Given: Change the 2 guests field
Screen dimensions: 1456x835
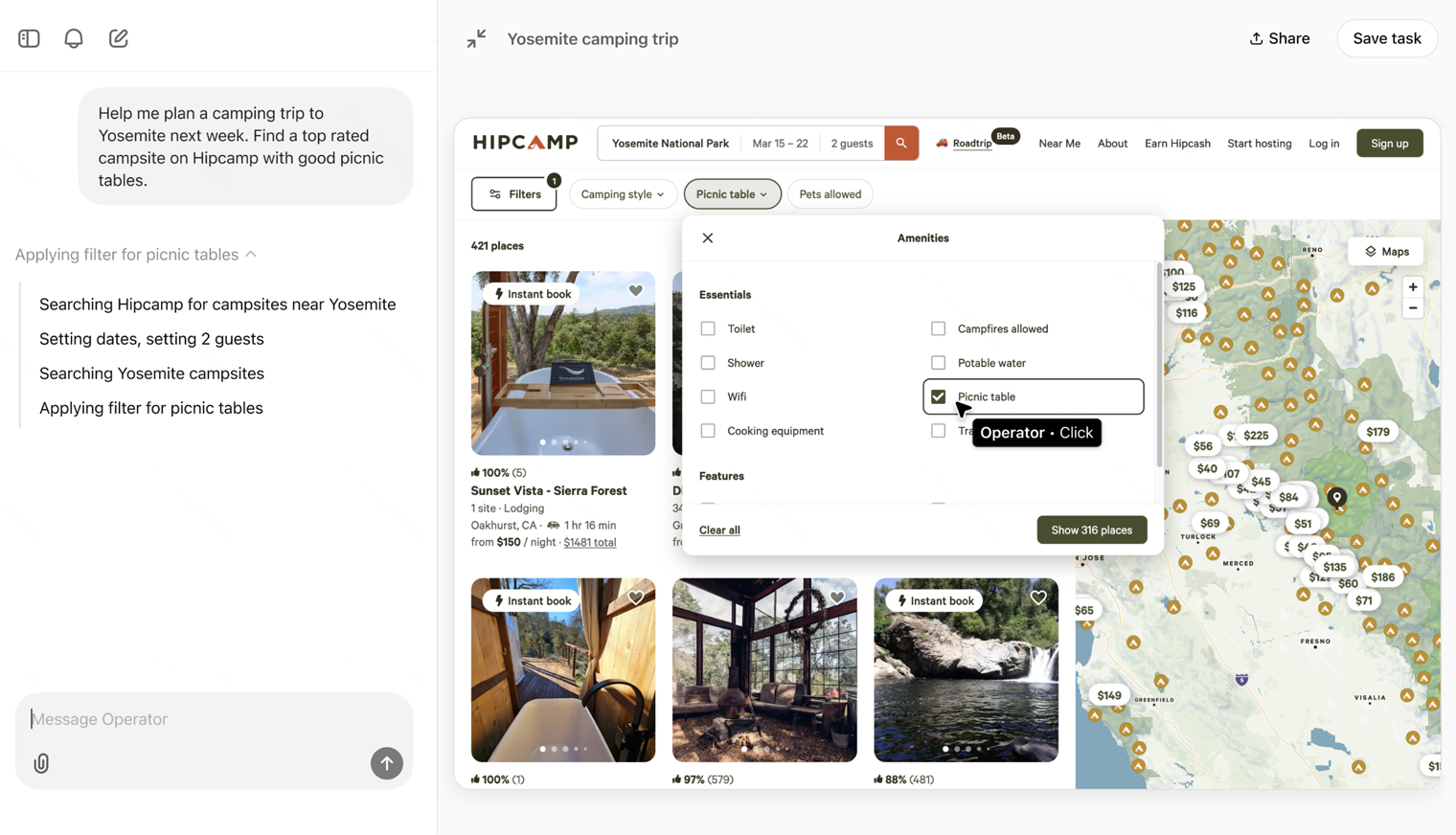Looking at the screenshot, I should coord(852,143).
